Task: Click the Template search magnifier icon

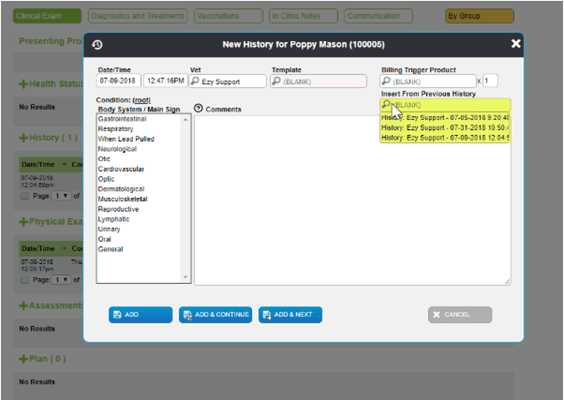Action: click(x=276, y=81)
